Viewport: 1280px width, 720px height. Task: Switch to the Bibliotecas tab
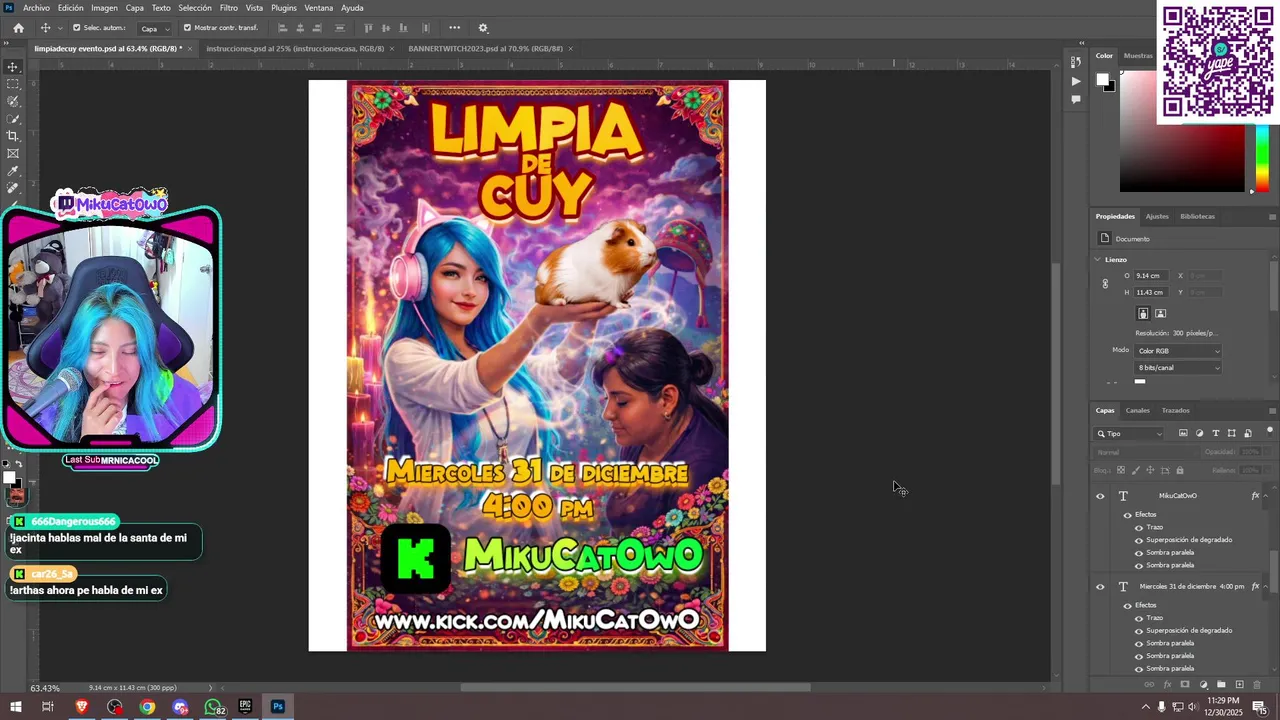click(x=1197, y=216)
